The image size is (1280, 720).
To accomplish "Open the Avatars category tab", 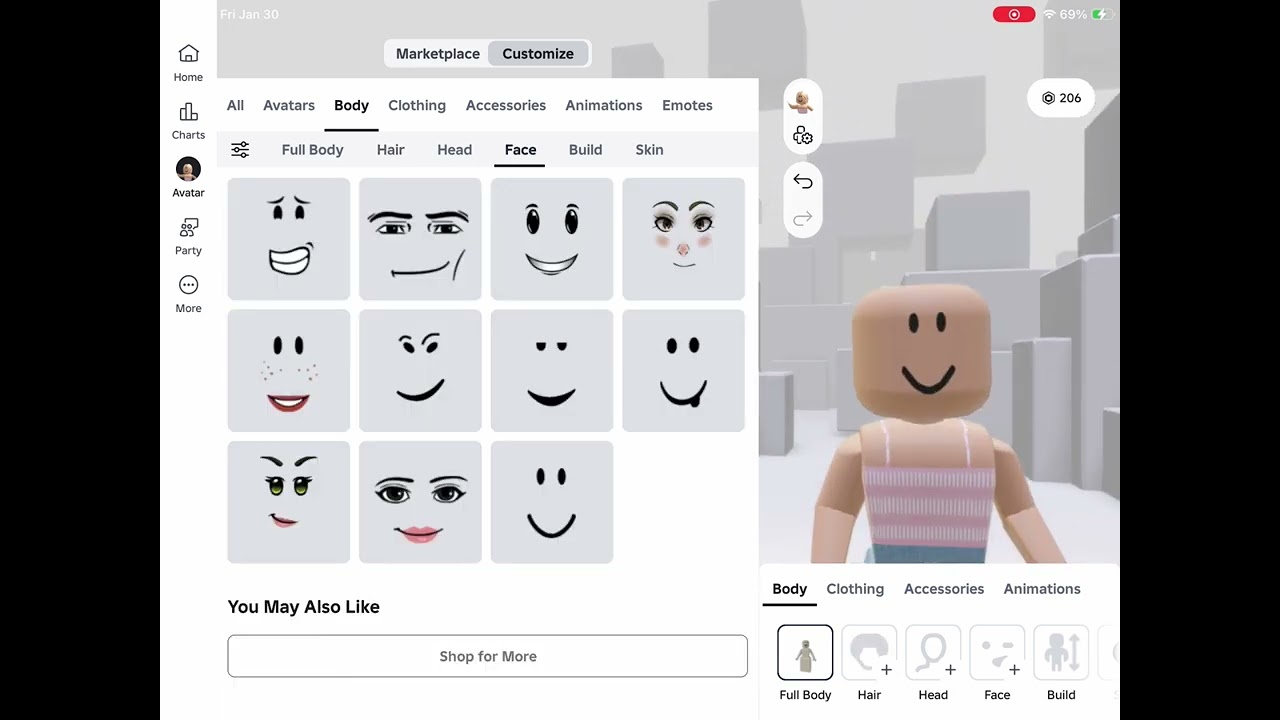I will tap(289, 105).
